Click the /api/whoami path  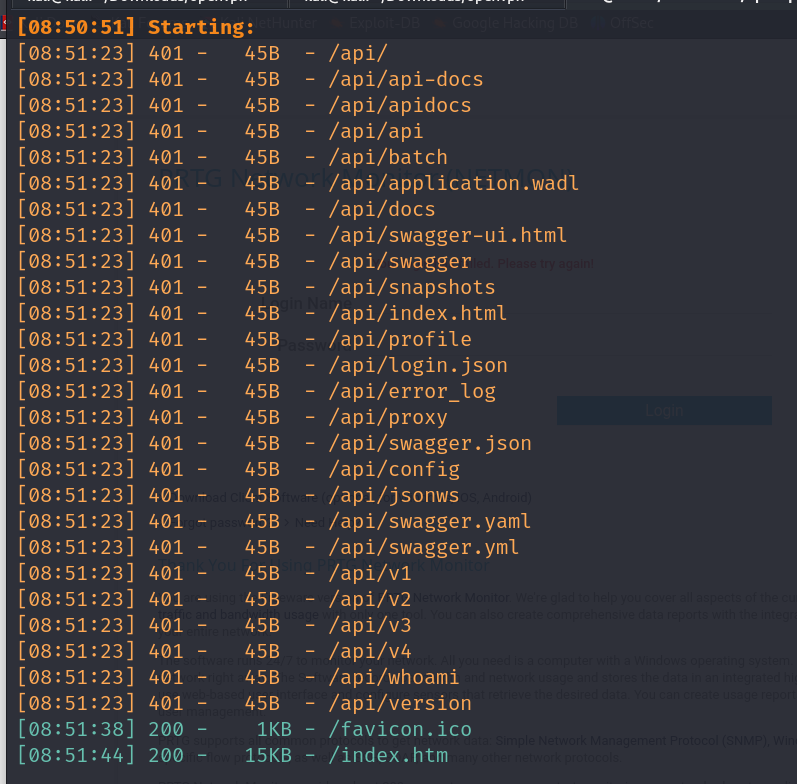(394, 677)
